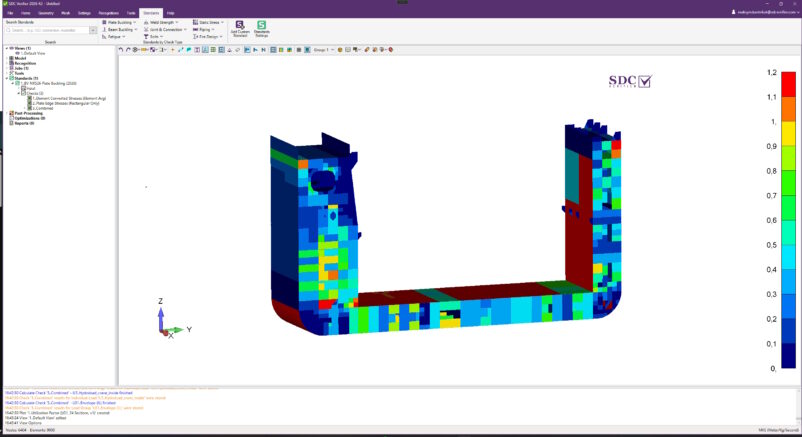Click the Nodes count in status bar
The height and width of the screenshot is (437, 802).
15,430
